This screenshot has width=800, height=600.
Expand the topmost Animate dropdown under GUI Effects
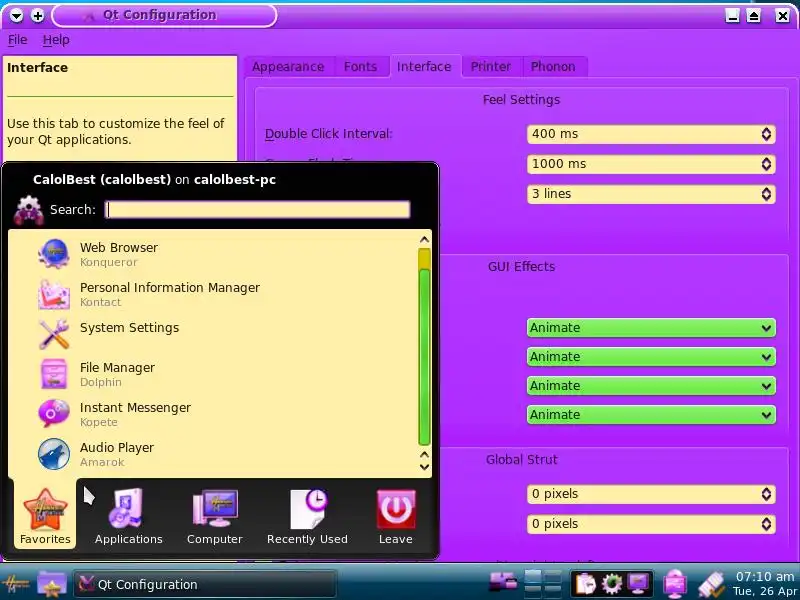click(651, 328)
